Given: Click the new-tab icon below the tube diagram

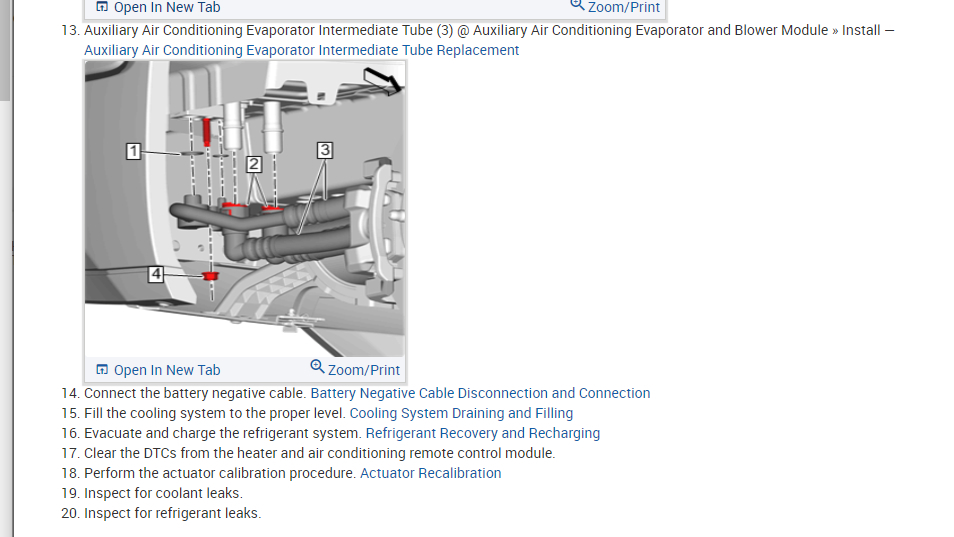Looking at the screenshot, I should point(102,369).
